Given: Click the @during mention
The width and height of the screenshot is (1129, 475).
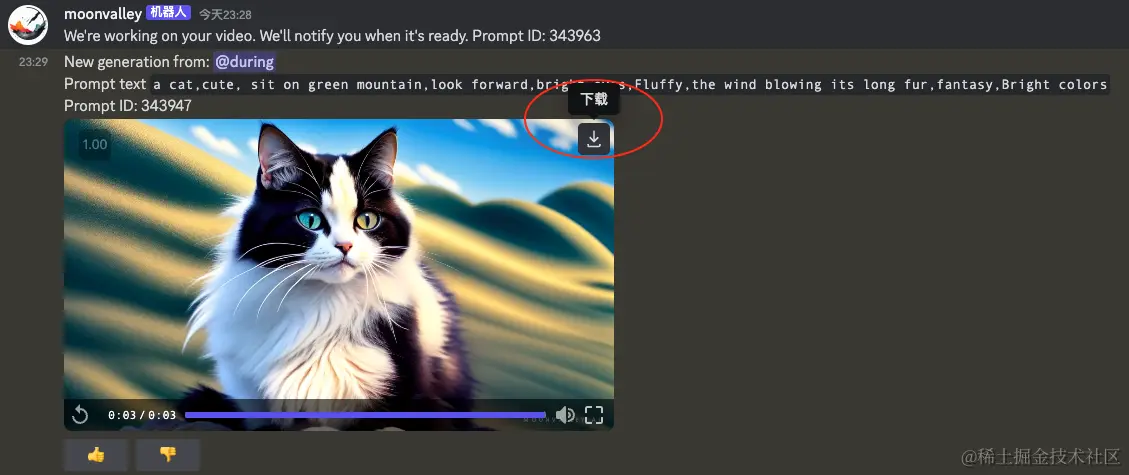Looking at the screenshot, I should 244,62.
